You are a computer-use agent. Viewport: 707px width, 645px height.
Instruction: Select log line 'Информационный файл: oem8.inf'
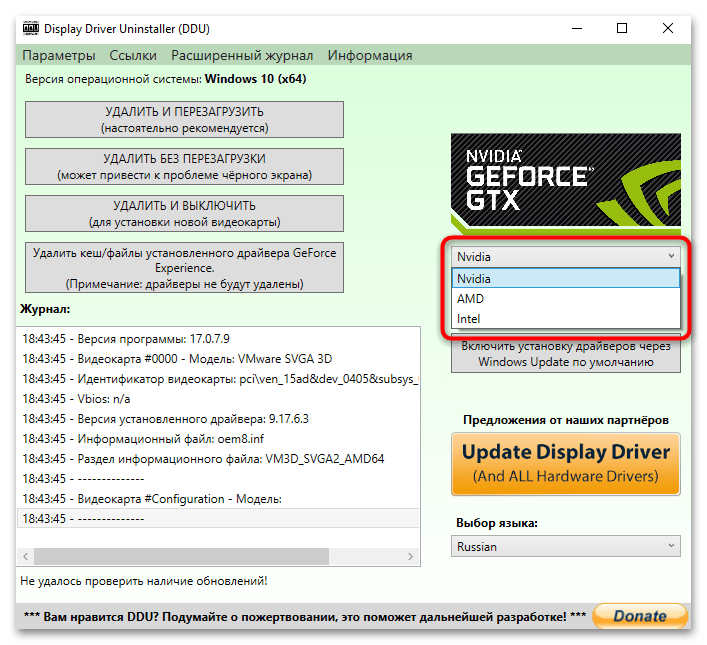pyautogui.click(x=218, y=439)
